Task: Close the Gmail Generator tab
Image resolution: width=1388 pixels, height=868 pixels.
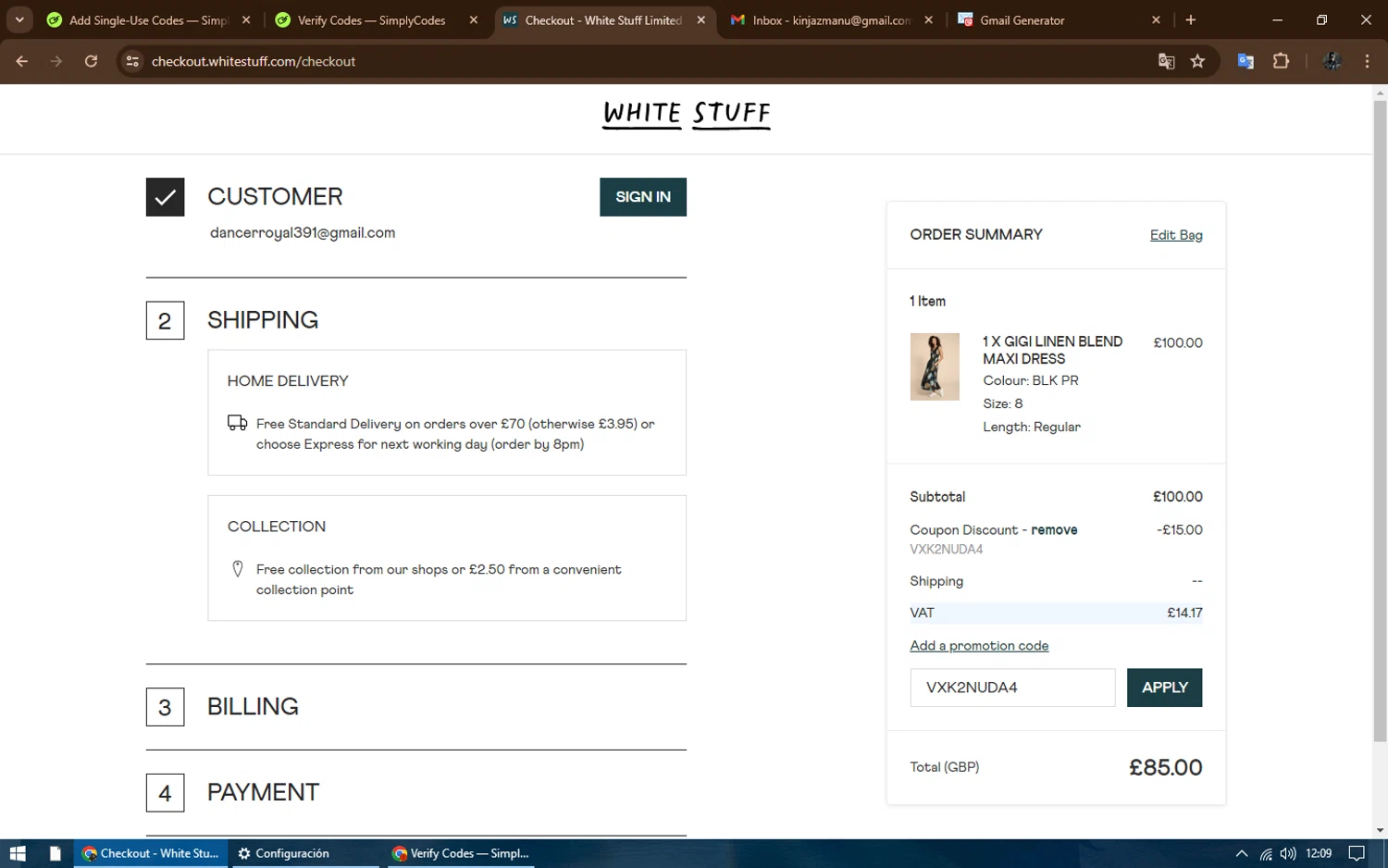Action: [x=1156, y=19]
